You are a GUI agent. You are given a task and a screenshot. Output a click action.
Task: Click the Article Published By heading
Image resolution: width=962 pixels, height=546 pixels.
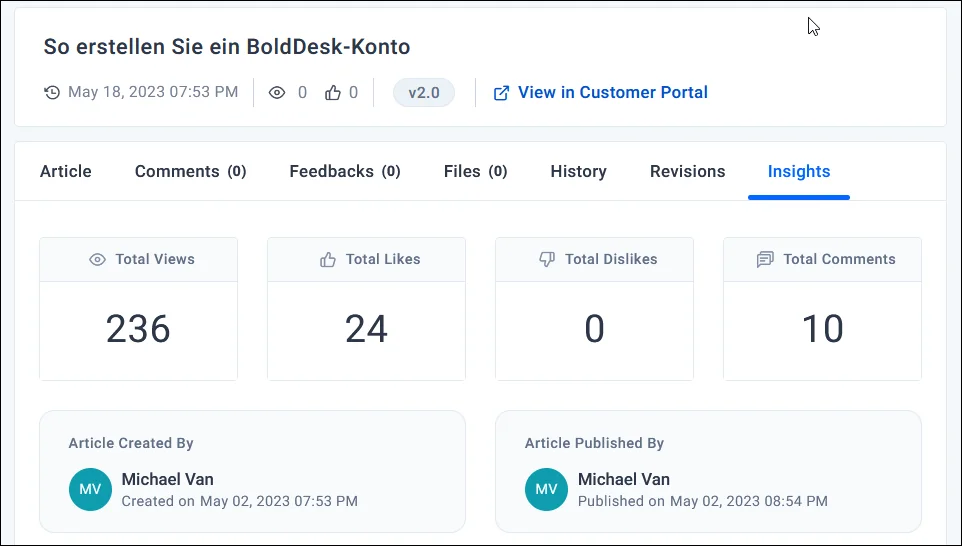coord(594,444)
